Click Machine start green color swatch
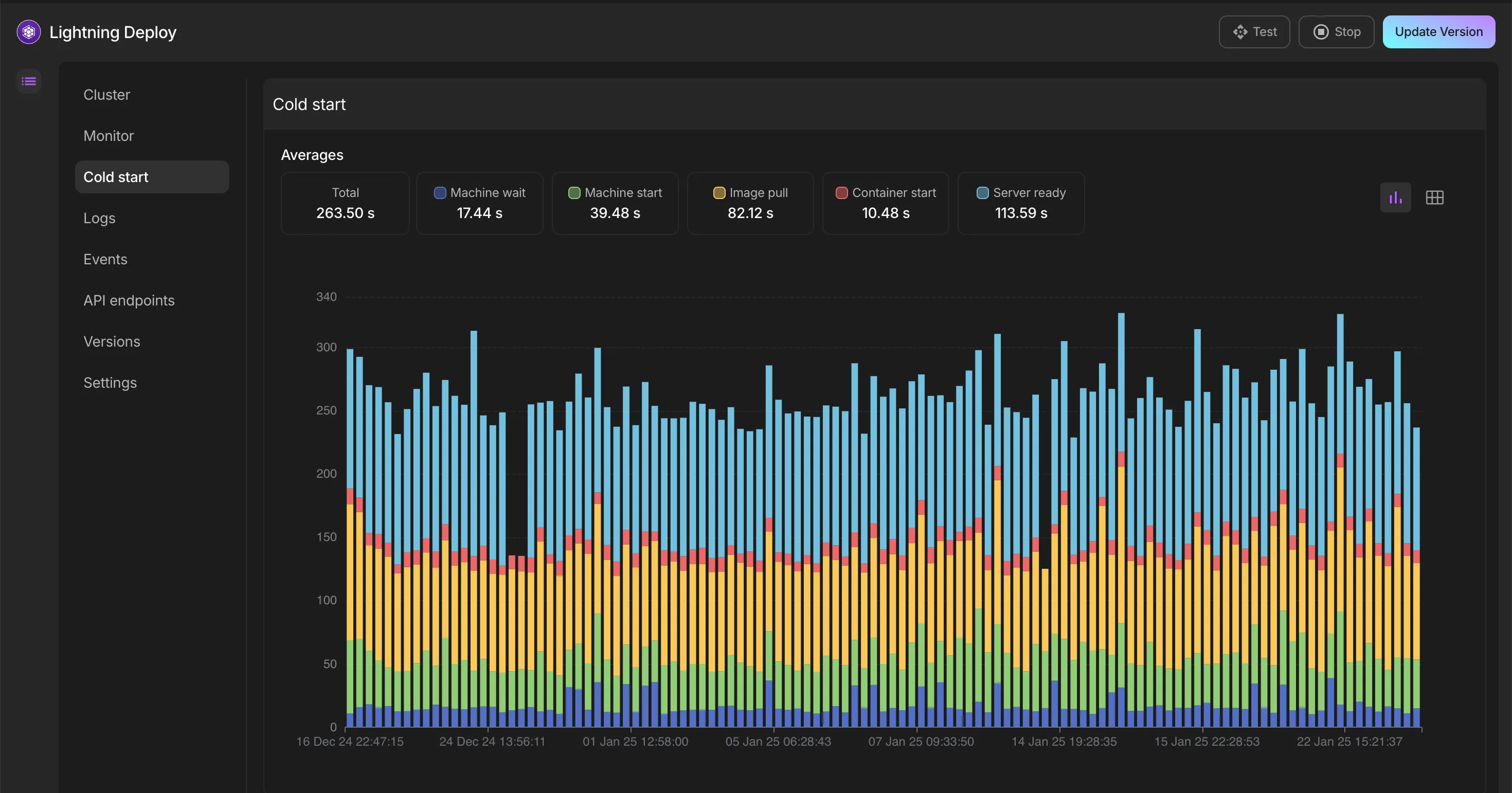Viewport: 1512px width, 793px height. [x=574, y=192]
